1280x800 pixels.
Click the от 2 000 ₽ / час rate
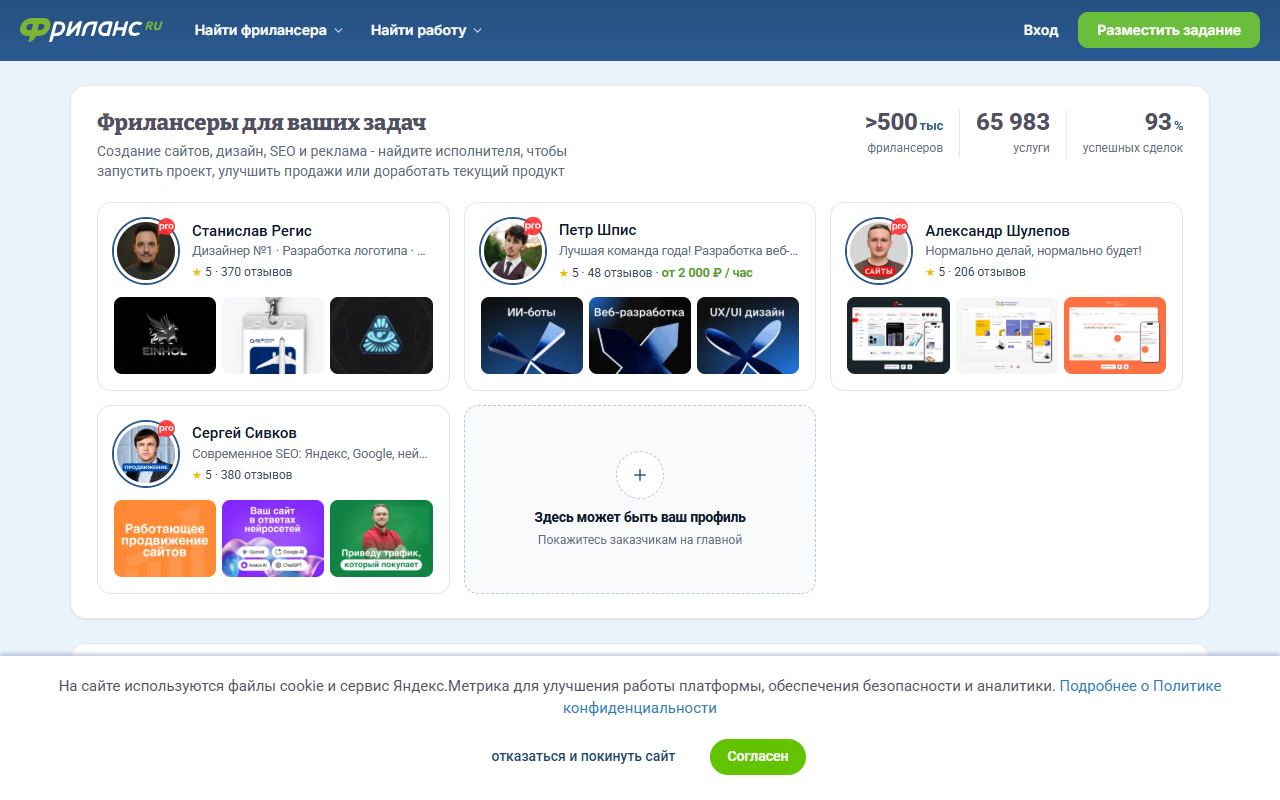click(x=707, y=272)
